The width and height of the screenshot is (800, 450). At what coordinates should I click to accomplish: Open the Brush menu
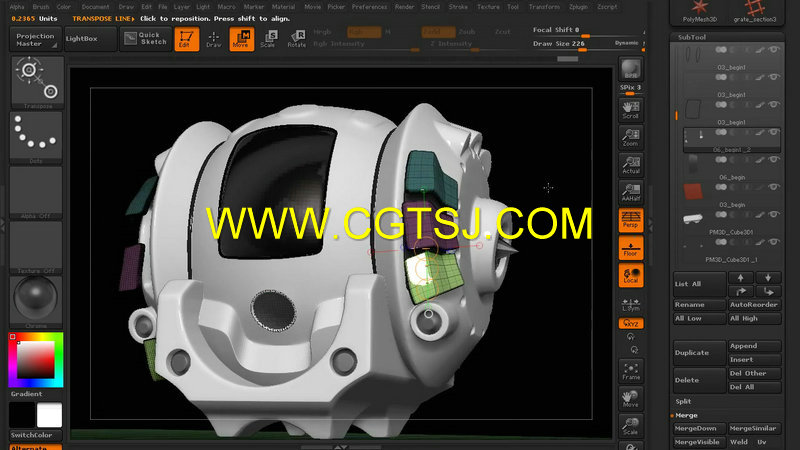[41, 7]
